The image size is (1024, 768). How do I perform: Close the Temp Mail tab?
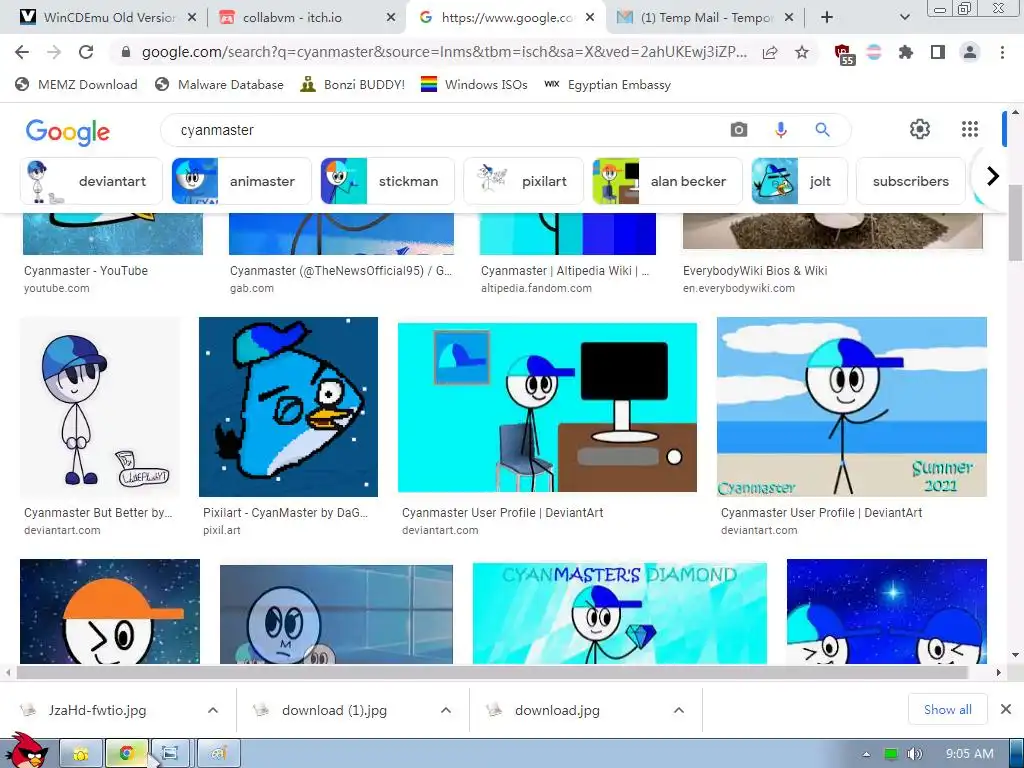coord(789,18)
